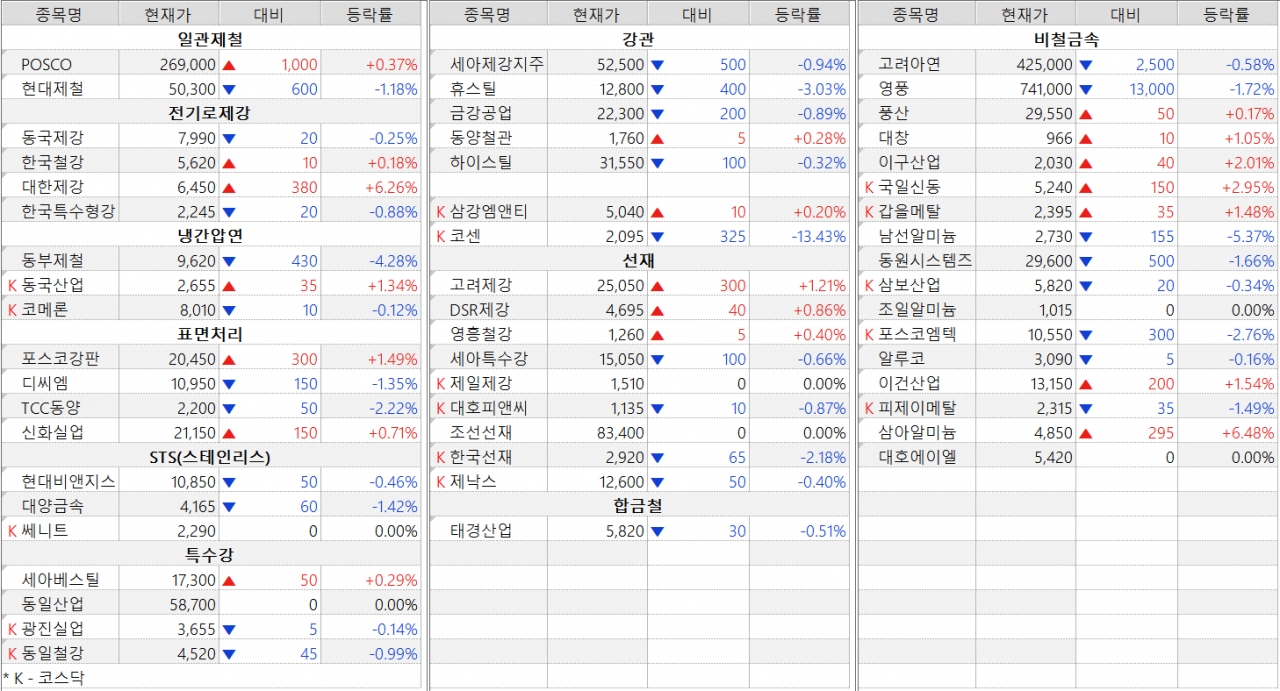Click the 현대제철 stock name
Viewport: 1280px width, 691px height.
click(52, 89)
